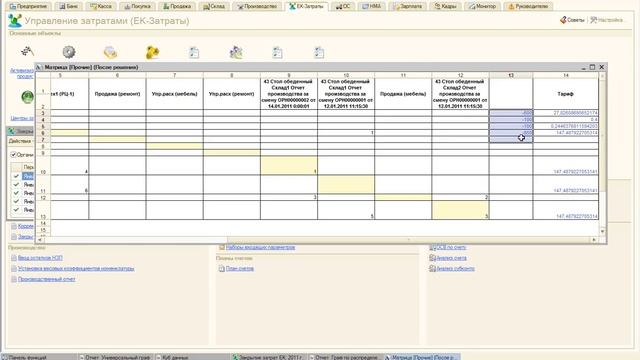Click the yellow cubes icon
Screen dimensions: 640x360
tap(152, 52)
